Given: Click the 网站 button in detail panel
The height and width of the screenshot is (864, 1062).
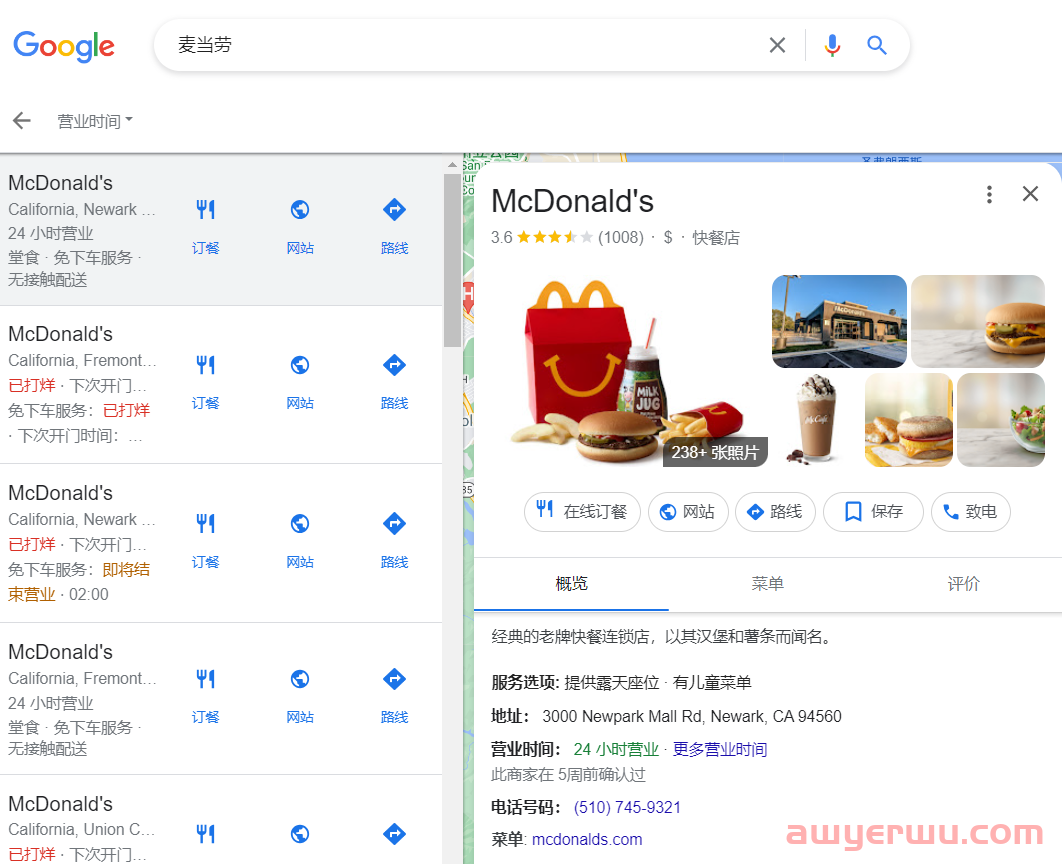Looking at the screenshot, I should tap(688, 511).
